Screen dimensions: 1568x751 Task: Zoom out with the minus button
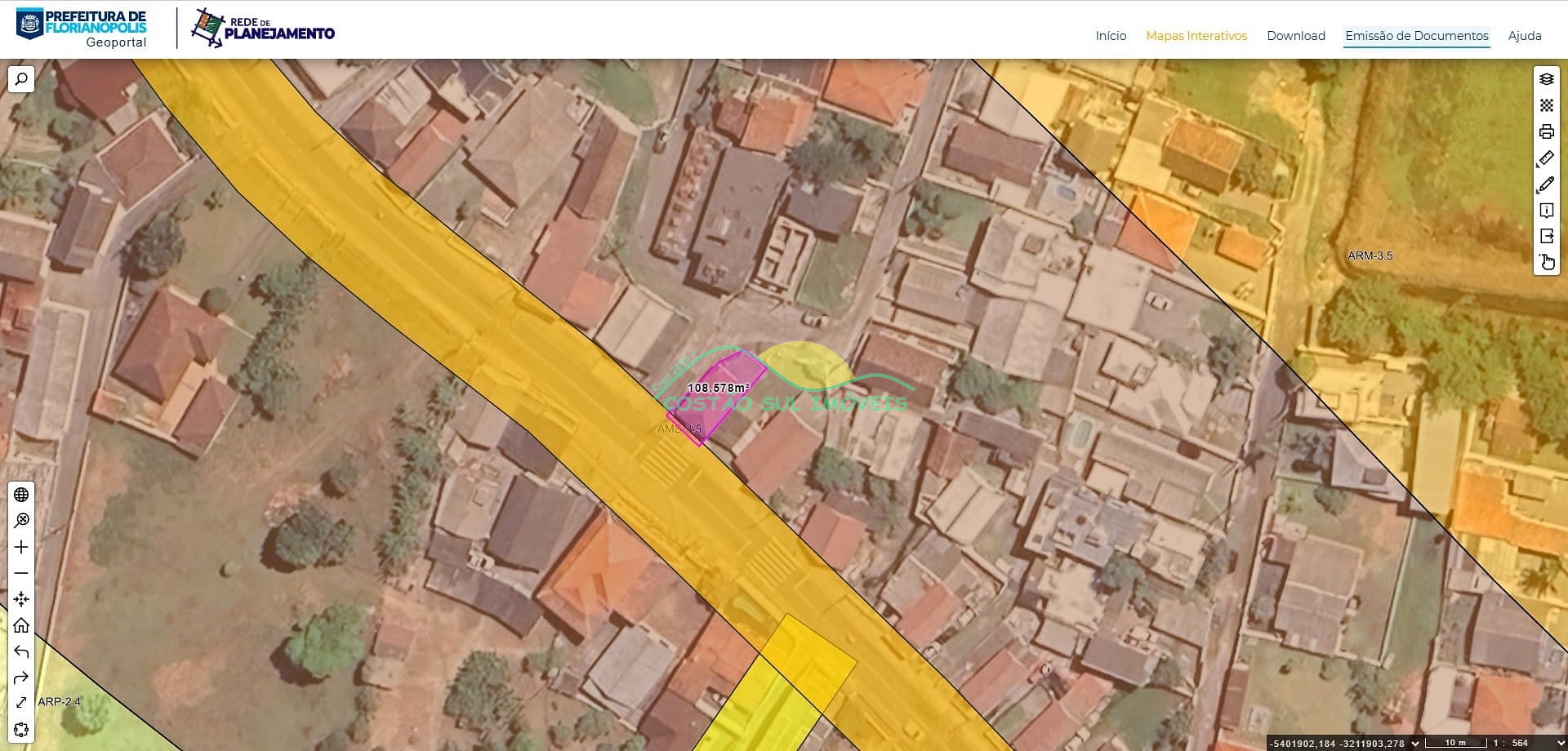click(21, 573)
